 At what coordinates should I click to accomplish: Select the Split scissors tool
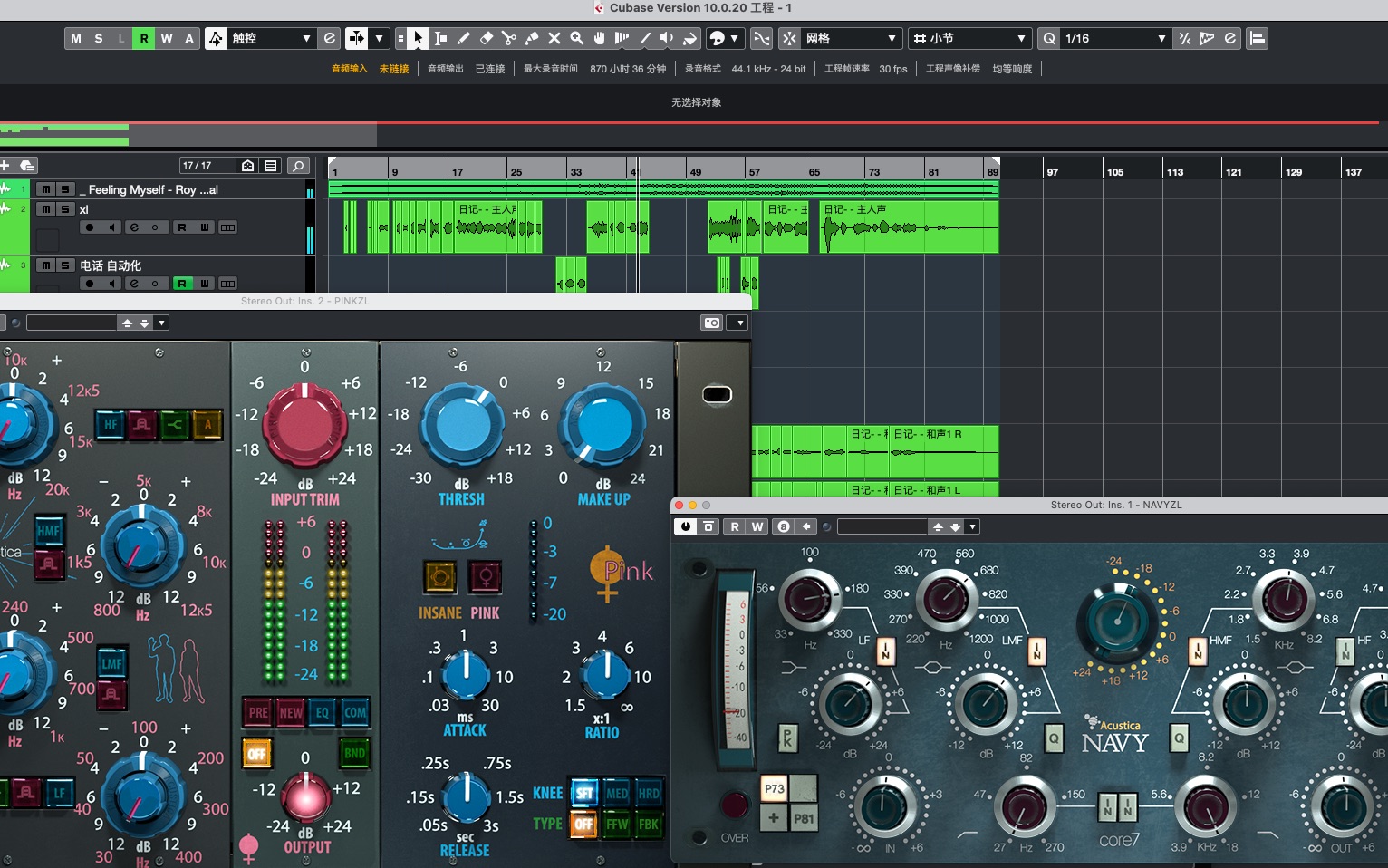(509, 38)
